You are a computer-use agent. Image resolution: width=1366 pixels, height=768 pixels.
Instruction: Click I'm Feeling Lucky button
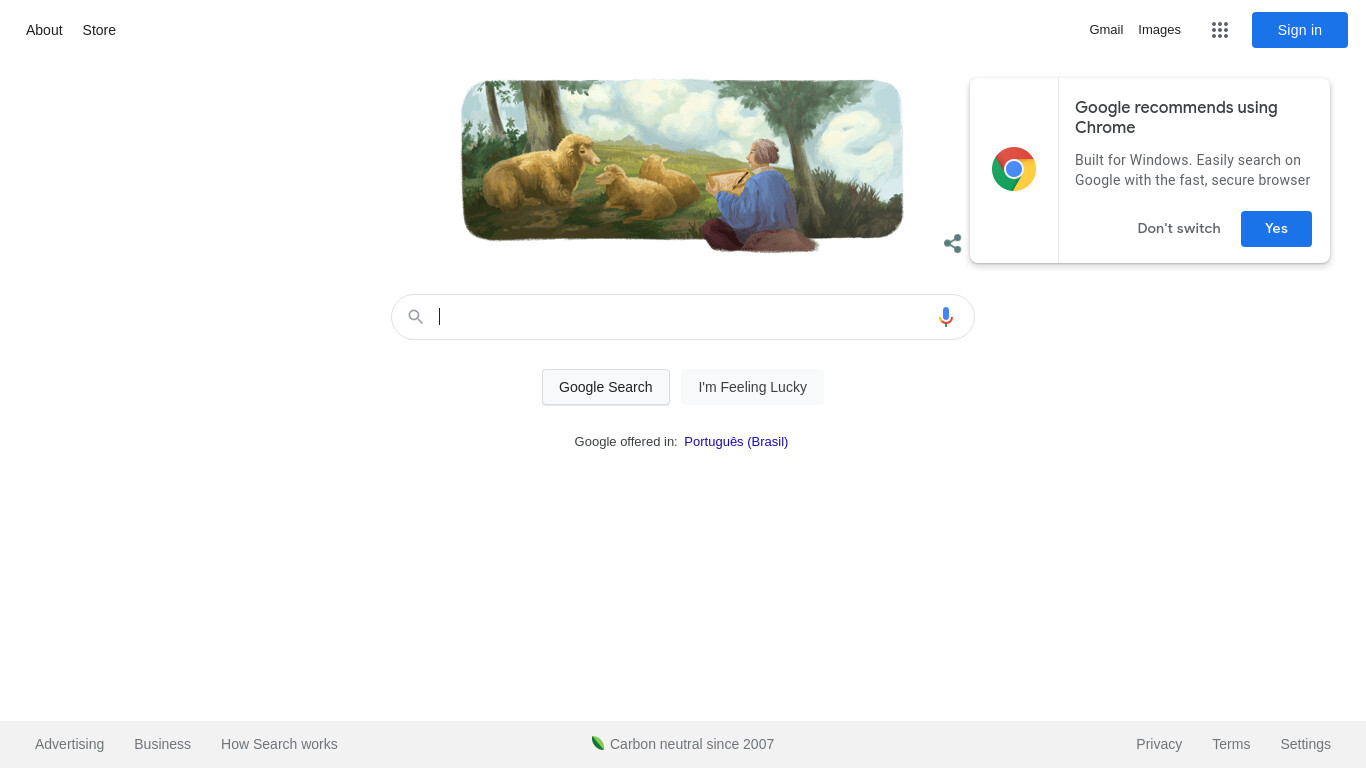(x=752, y=387)
